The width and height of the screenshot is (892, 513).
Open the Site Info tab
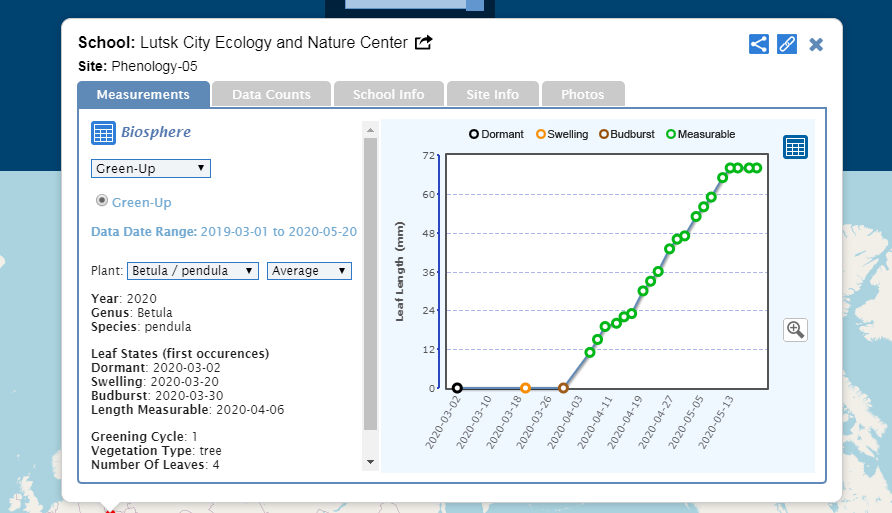(492, 95)
